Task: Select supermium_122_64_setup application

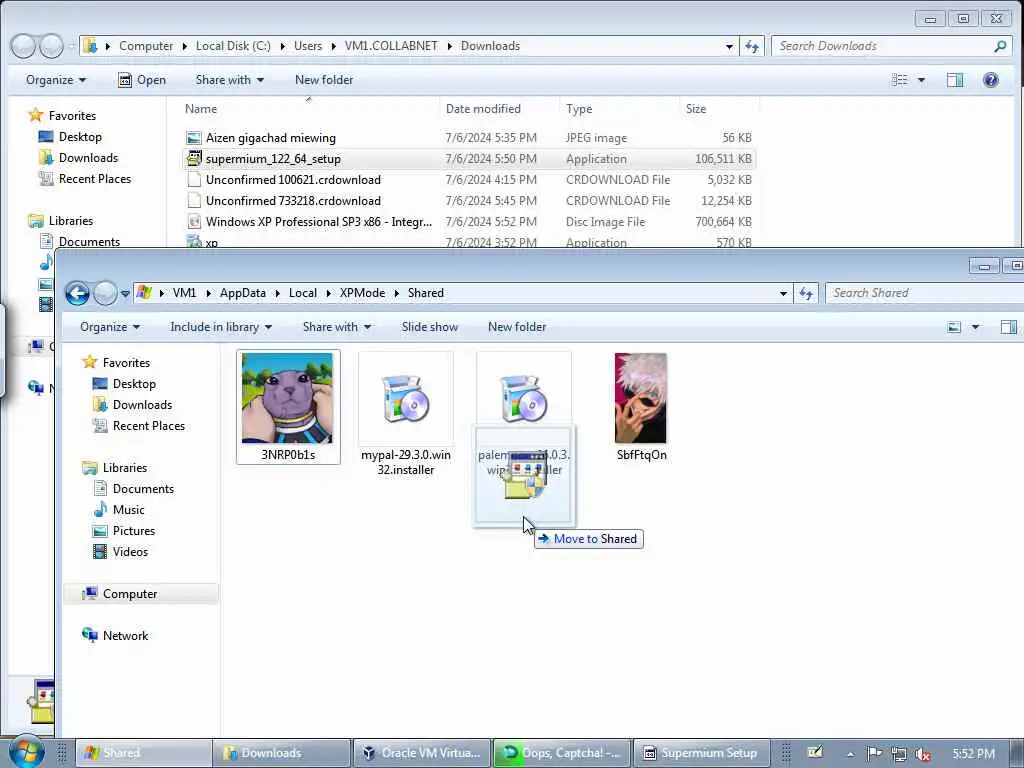Action: (468, 159)
